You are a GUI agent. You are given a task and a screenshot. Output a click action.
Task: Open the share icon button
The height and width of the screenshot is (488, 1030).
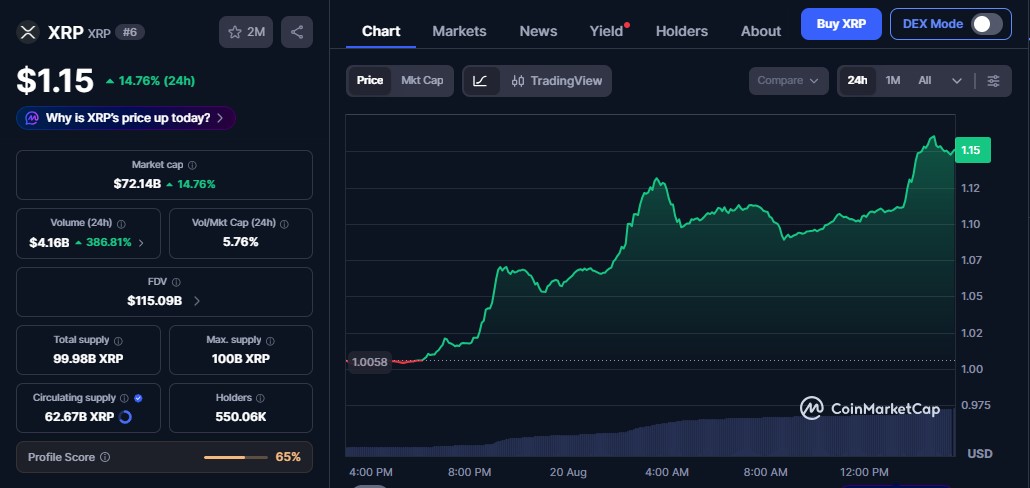[x=297, y=32]
